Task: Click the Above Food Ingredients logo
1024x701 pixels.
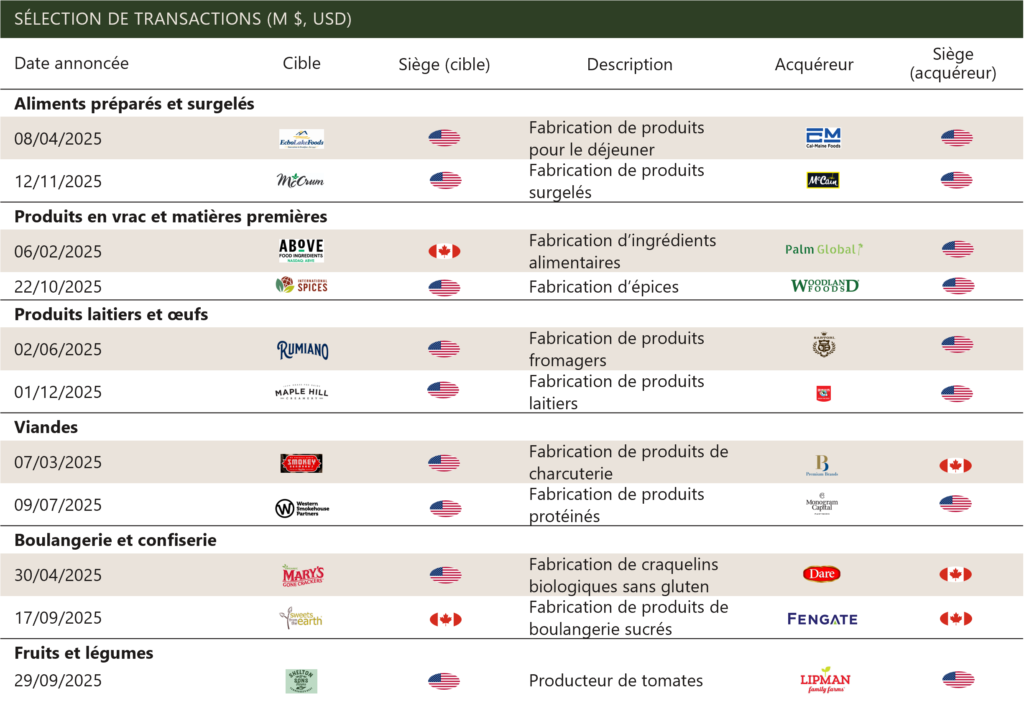Action: point(301,250)
